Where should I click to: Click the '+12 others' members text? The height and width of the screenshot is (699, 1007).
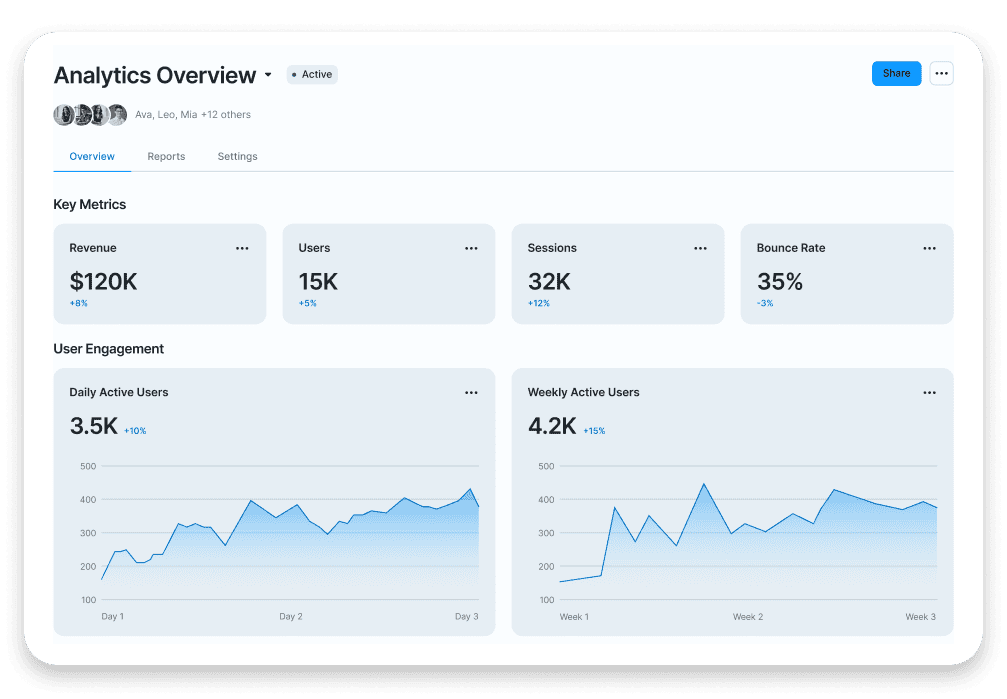click(226, 115)
